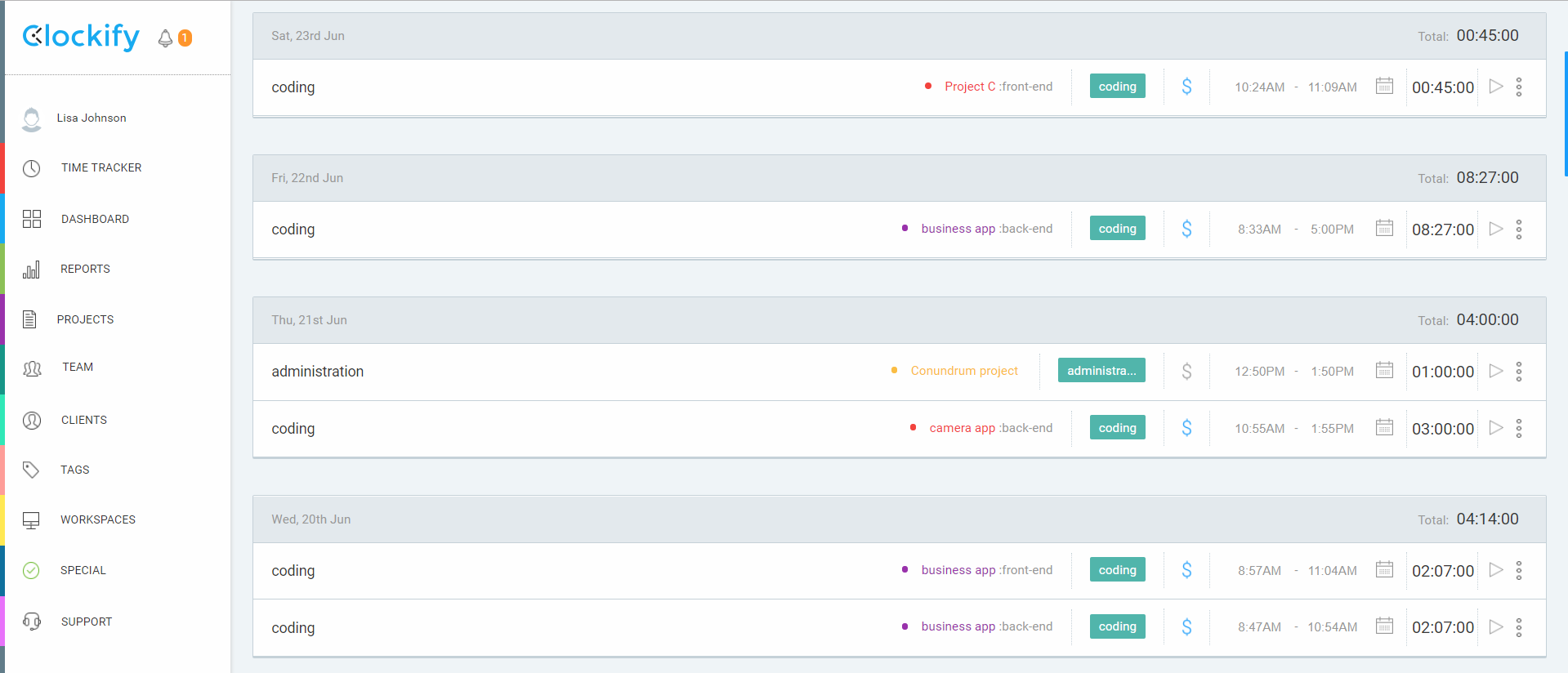Viewport: 1568px width, 673px height.
Task: Disable billable on camera app entry
Action: (x=1186, y=428)
